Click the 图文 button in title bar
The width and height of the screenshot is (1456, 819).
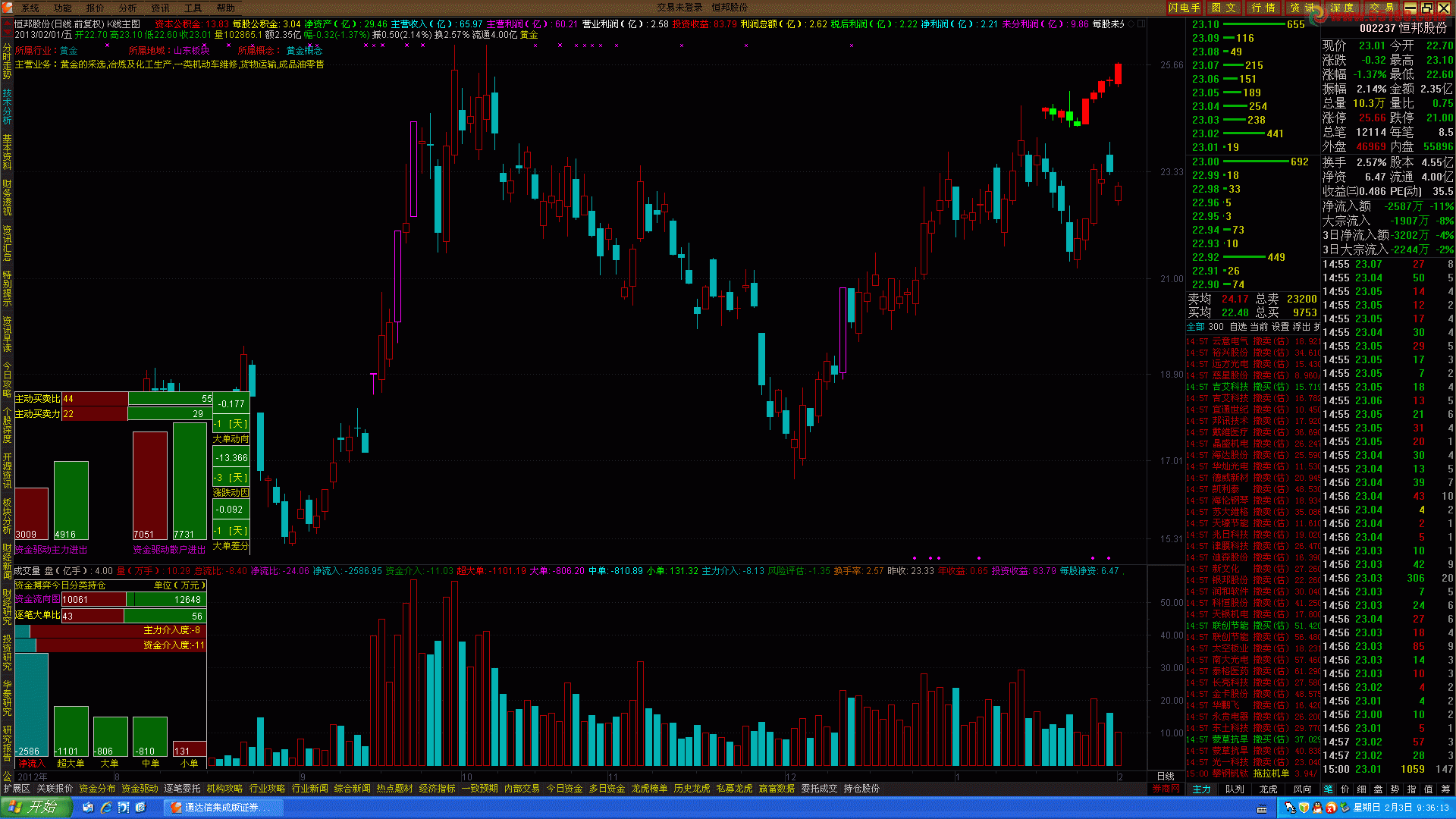click(1223, 8)
